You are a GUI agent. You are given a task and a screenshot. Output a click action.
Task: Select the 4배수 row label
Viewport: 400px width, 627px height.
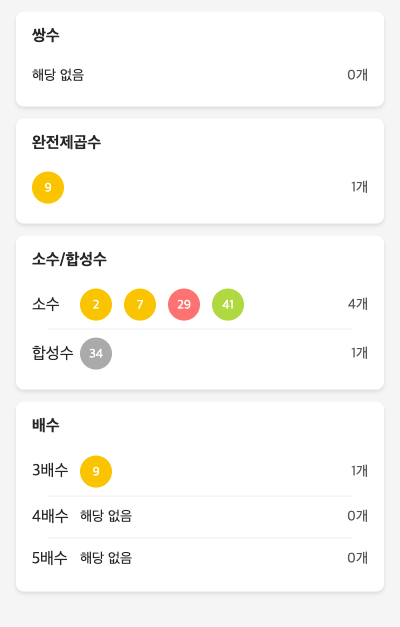(50, 516)
